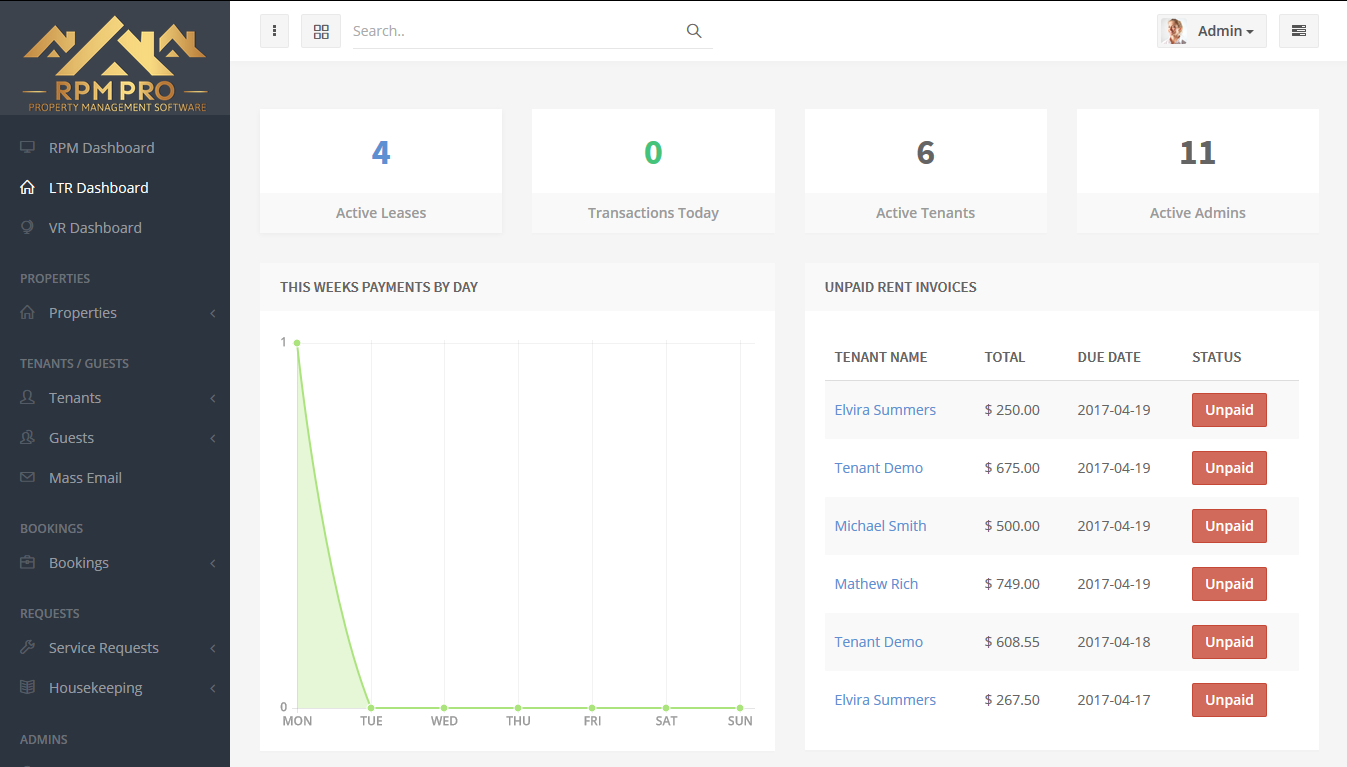The width and height of the screenshot is (1347, 767).
Task: Click the TUE data point on chart
Action: pyautogui.click(x=371, y=708)
